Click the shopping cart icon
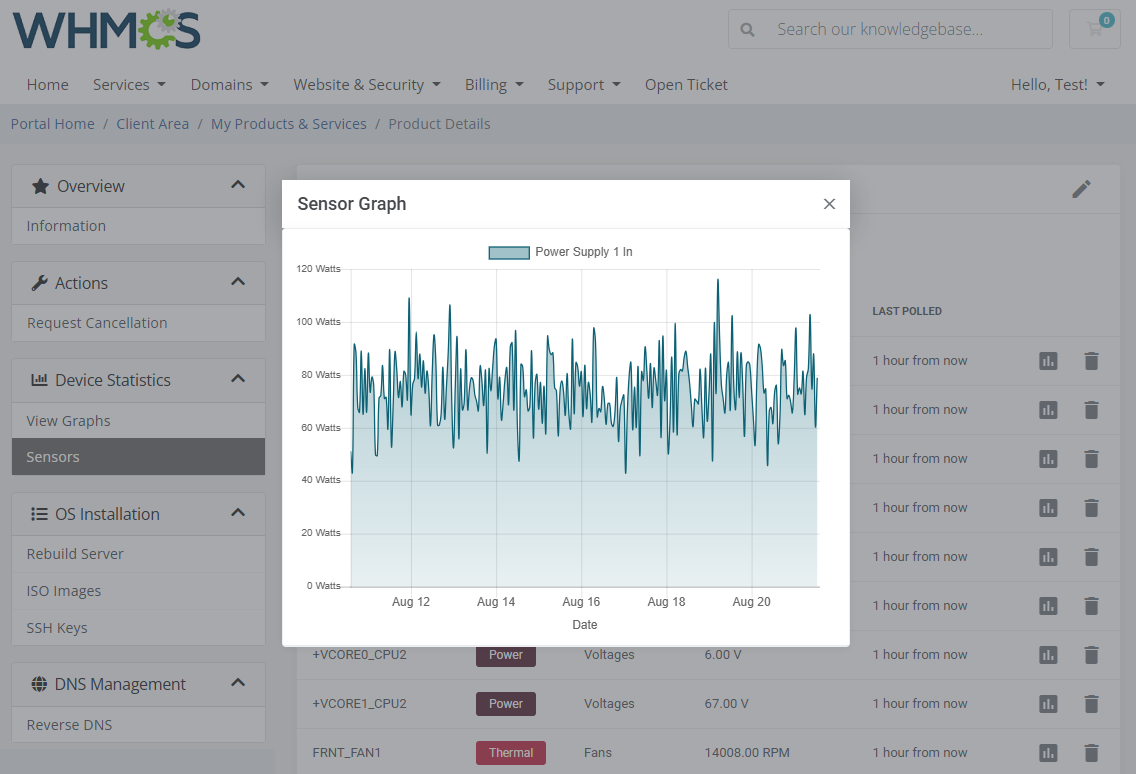1136x774 pixels. 1094,29
